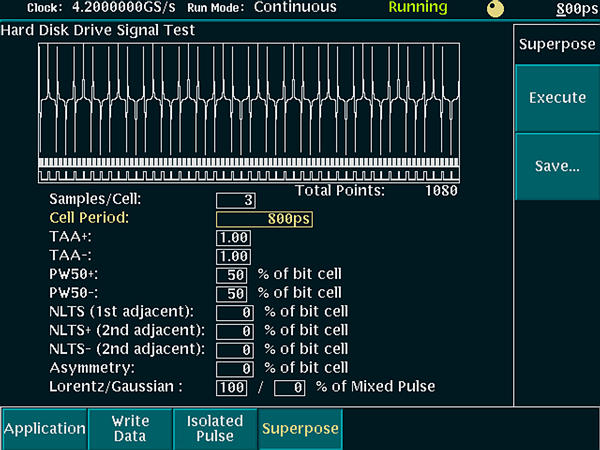Click the TAA- value field
This screenshot has width=600, height=450.
click(232, 256)
